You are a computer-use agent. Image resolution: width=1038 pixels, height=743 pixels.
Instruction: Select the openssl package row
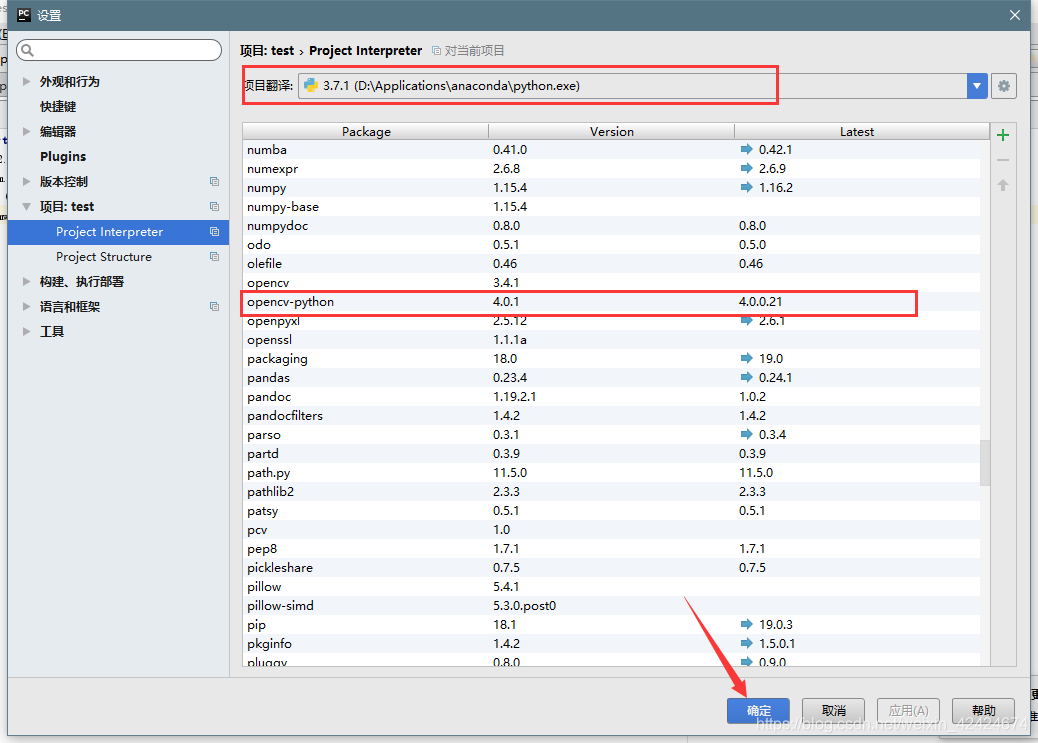612,340
